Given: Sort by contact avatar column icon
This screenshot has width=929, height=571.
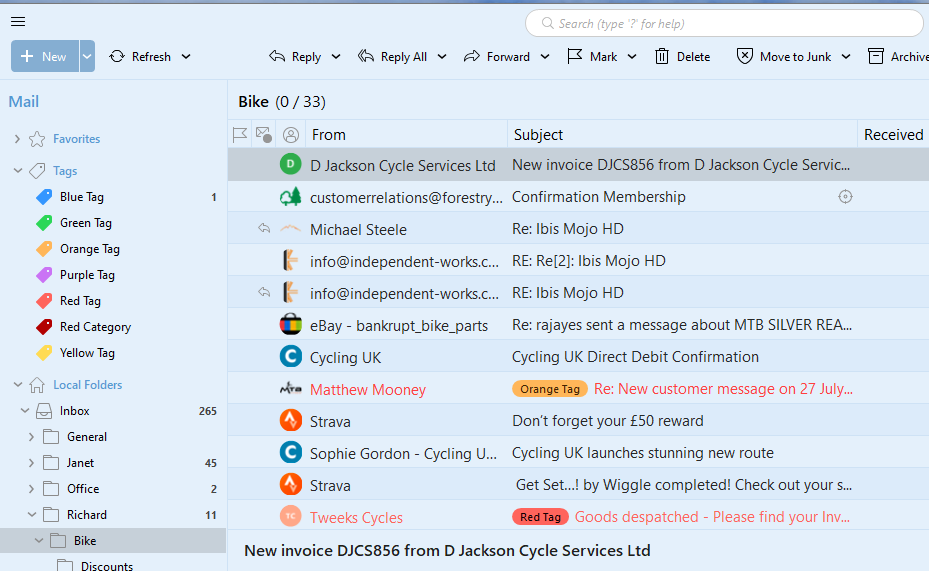Looking at the screenshot, I should point(290,135).
